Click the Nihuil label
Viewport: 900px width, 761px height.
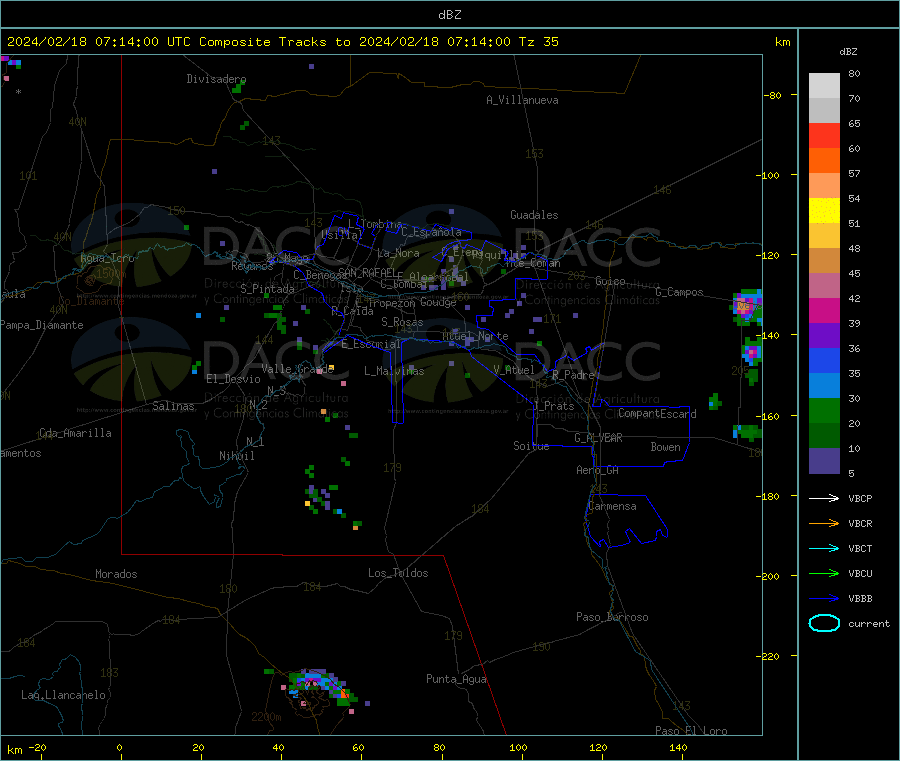236,456
